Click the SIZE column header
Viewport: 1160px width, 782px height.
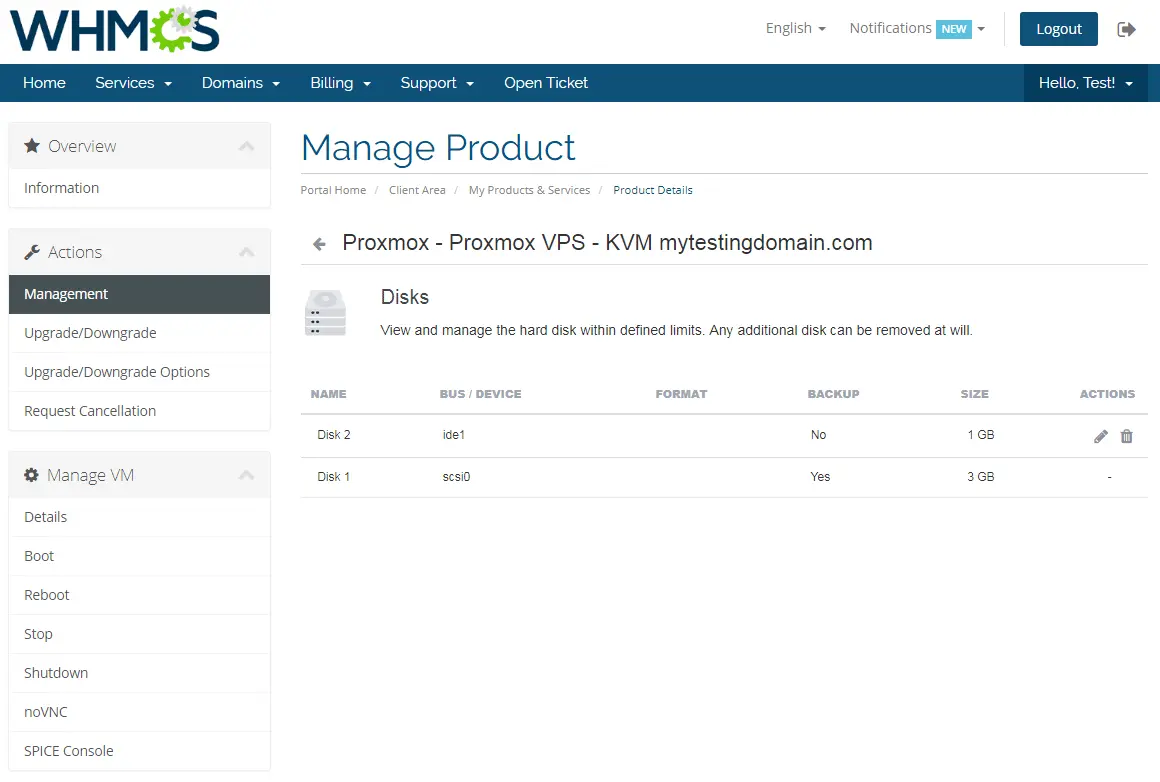pyautogui.click(x=974, y=394)
